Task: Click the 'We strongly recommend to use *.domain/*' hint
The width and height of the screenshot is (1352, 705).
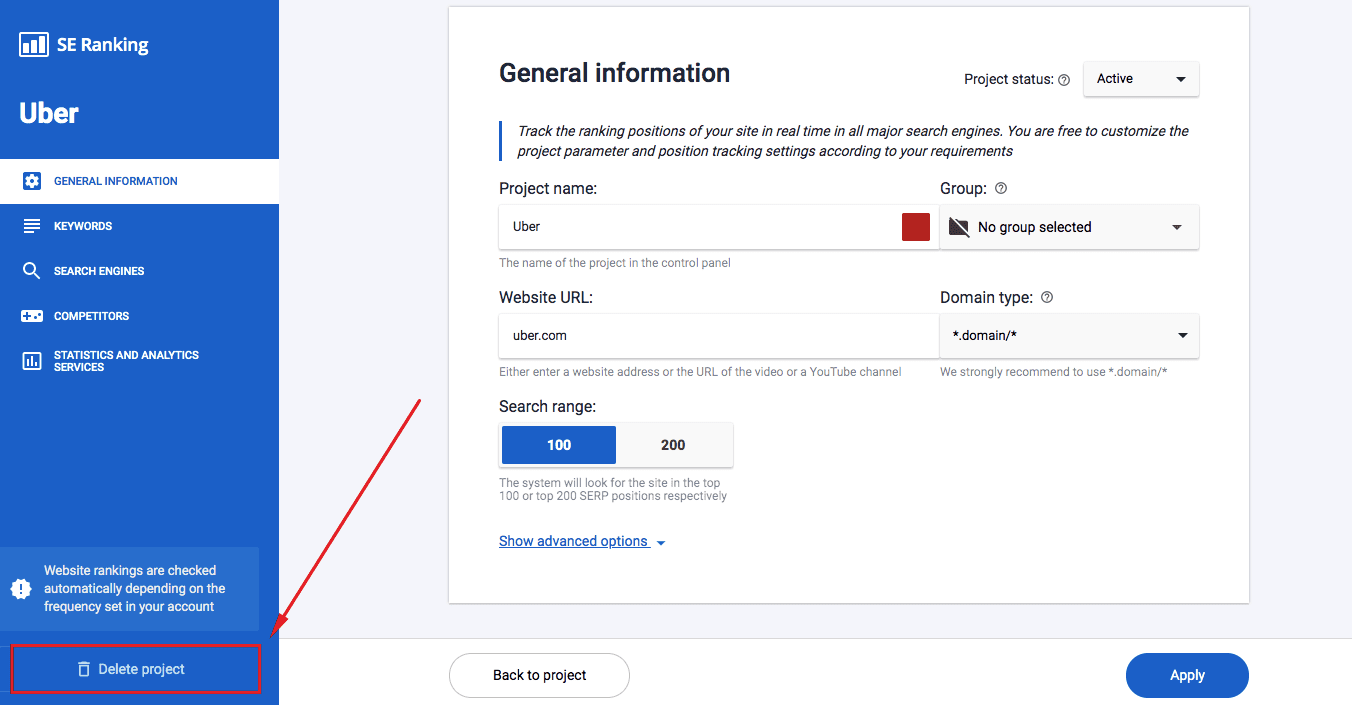Action: click(x=1054, y=372)
